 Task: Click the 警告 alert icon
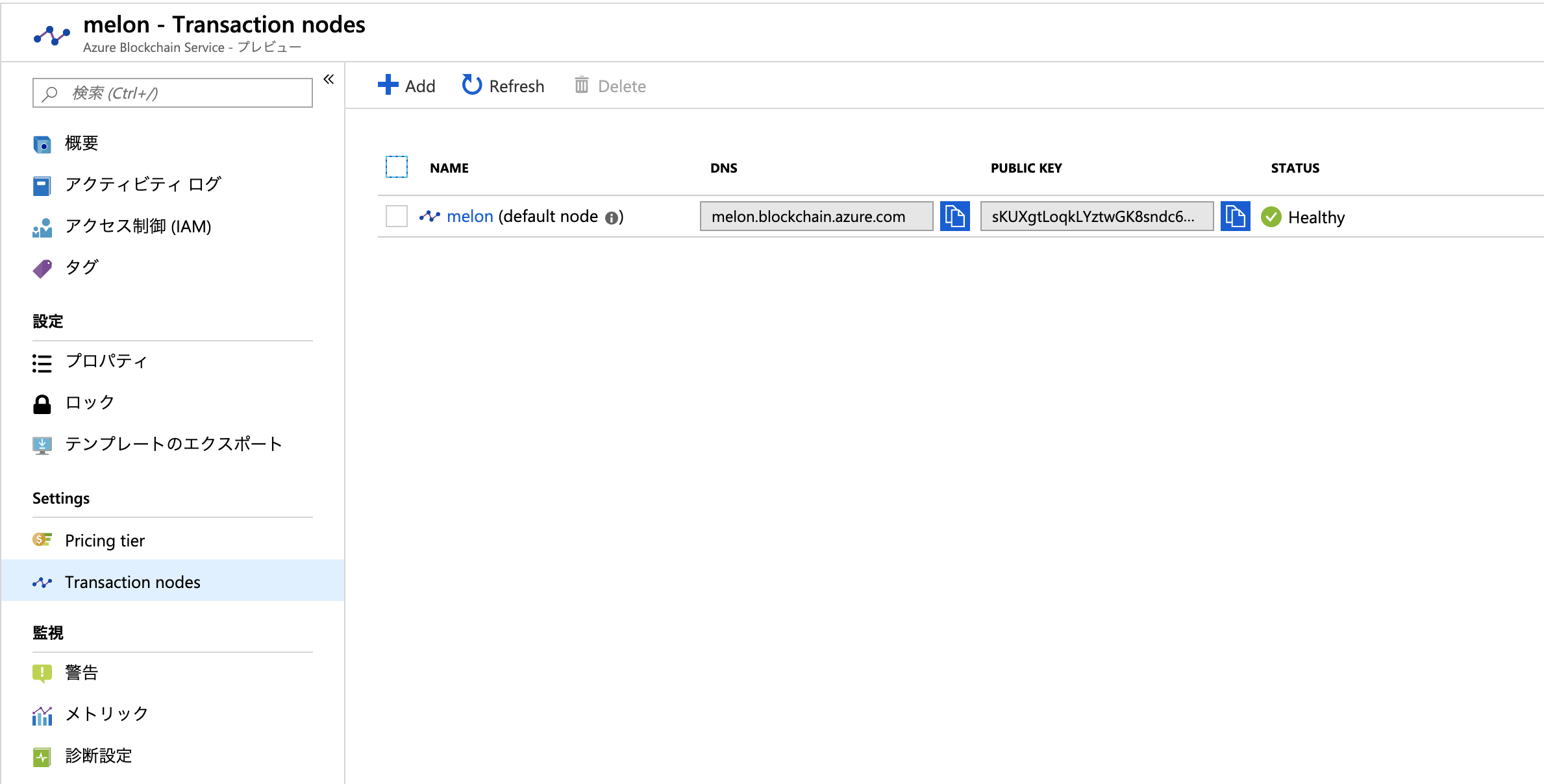click(x=42, y=674)
